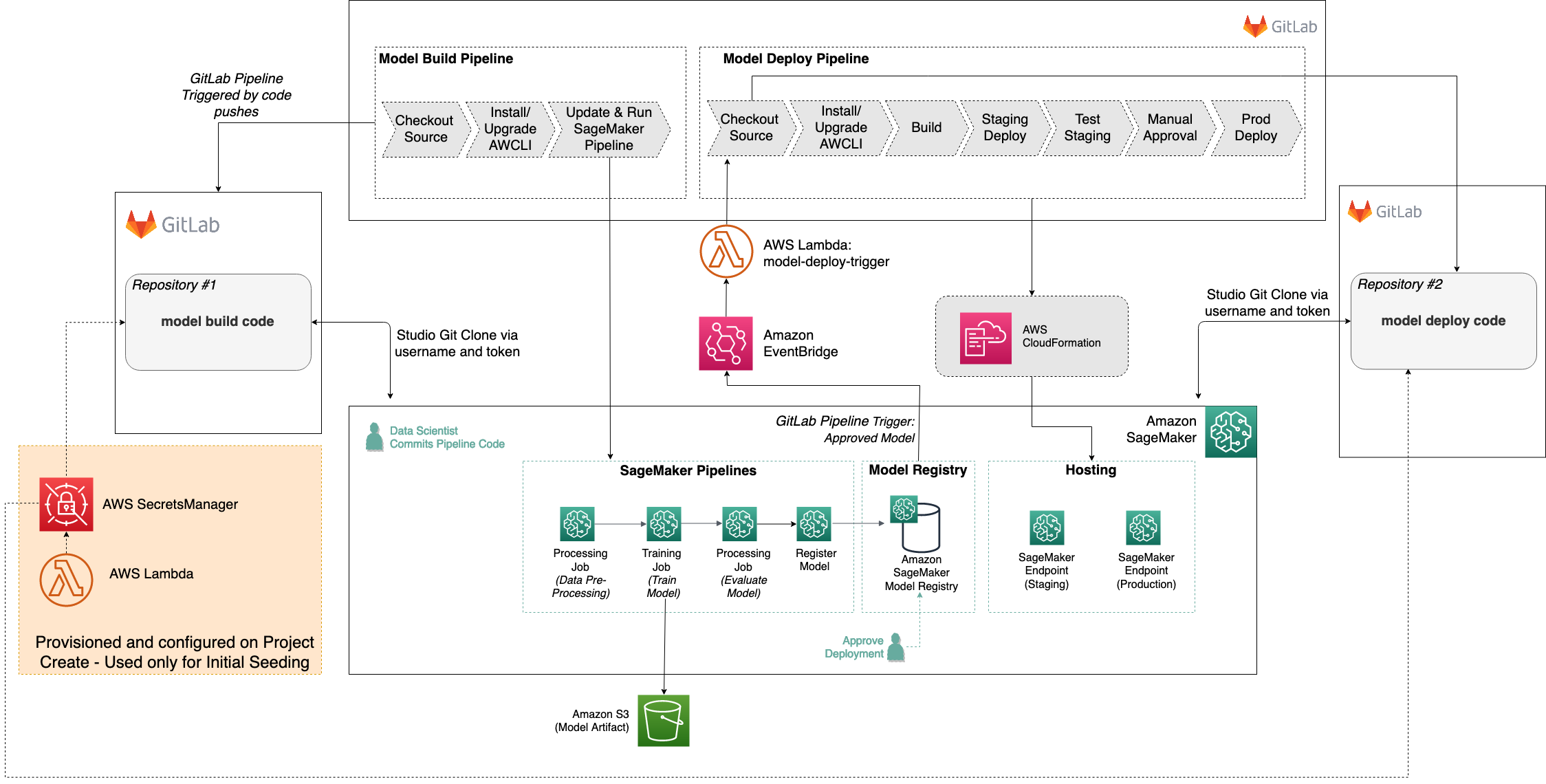This screenshot has width=1546, height=784.
Task: Select Checkout Source step in Model Build Pipeline
Action: [x=426, y=129]
